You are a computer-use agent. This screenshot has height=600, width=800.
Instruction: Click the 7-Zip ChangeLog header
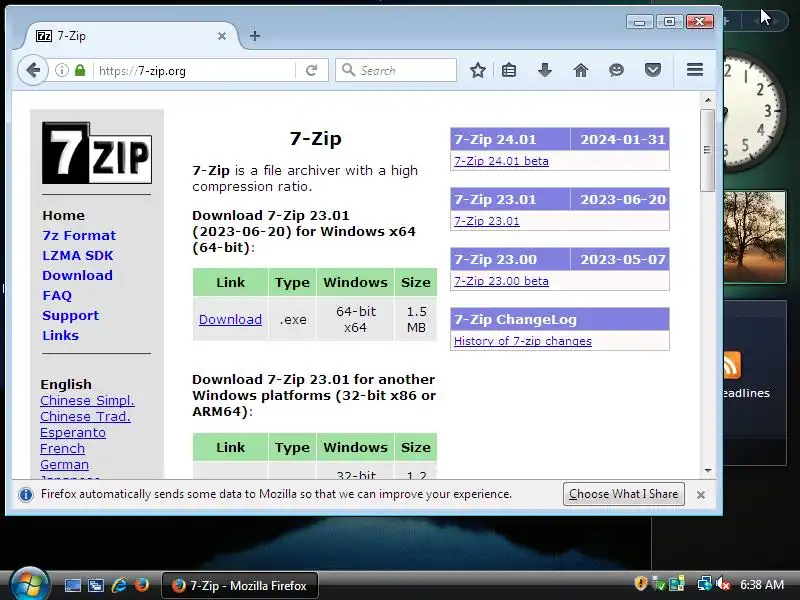click(x=560, y=319)
